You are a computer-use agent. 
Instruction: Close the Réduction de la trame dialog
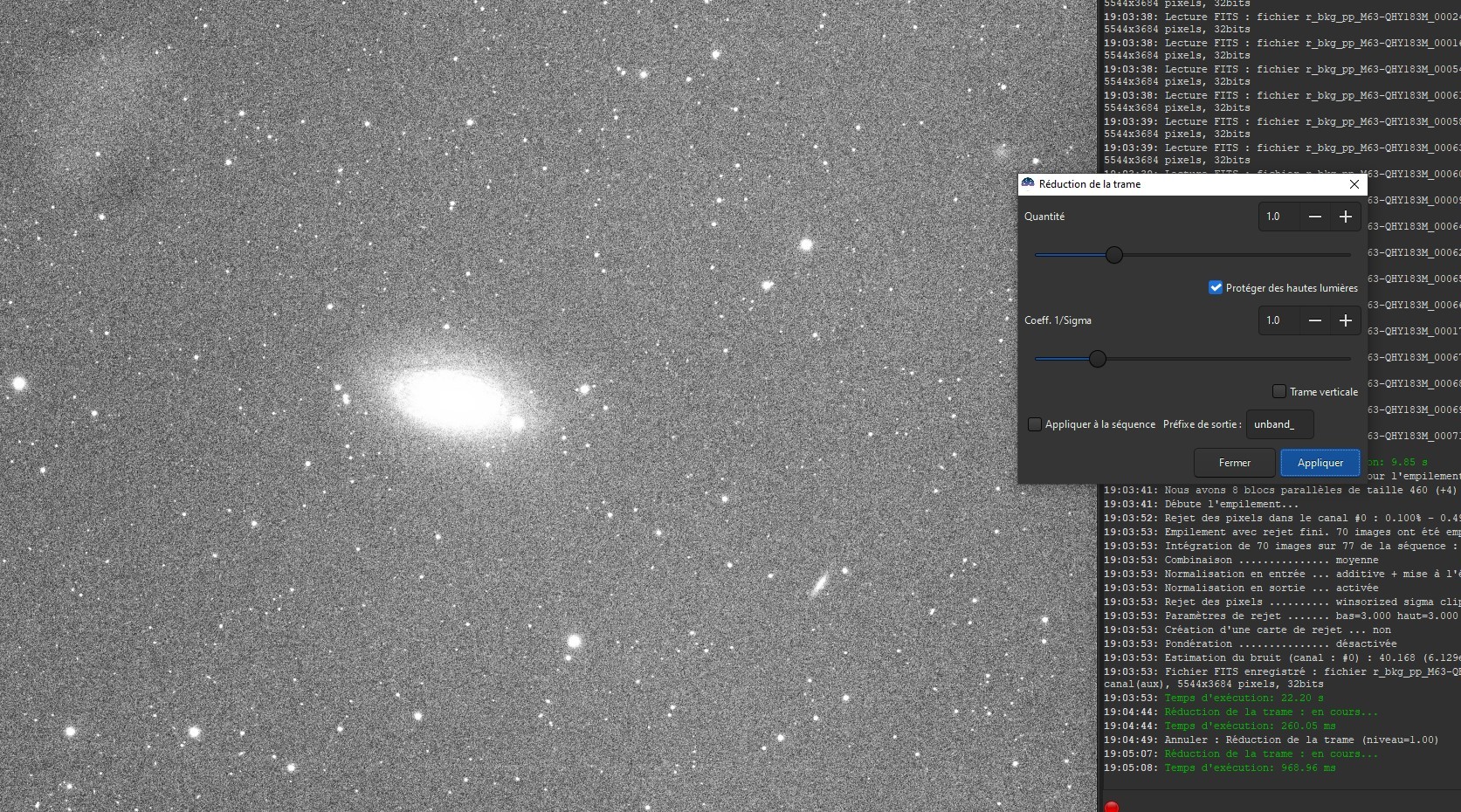pyautogui.click(x=1354, y=184)
